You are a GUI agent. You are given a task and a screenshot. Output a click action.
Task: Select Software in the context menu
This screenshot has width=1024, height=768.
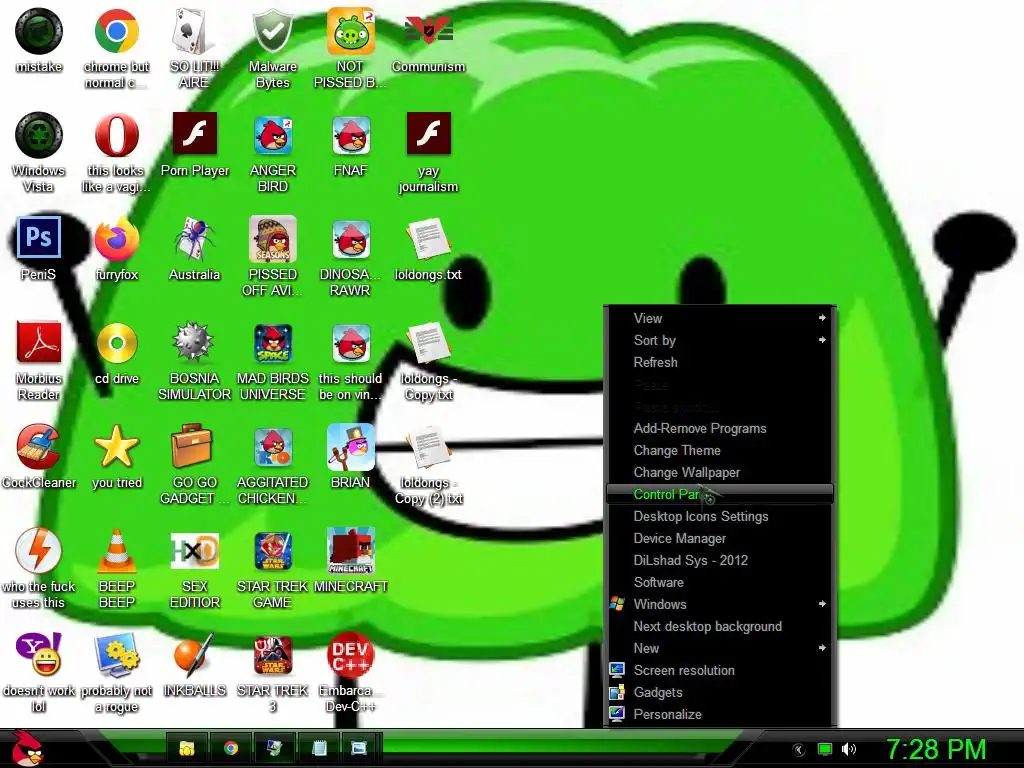pyautogui.click(x=720, y=583)
